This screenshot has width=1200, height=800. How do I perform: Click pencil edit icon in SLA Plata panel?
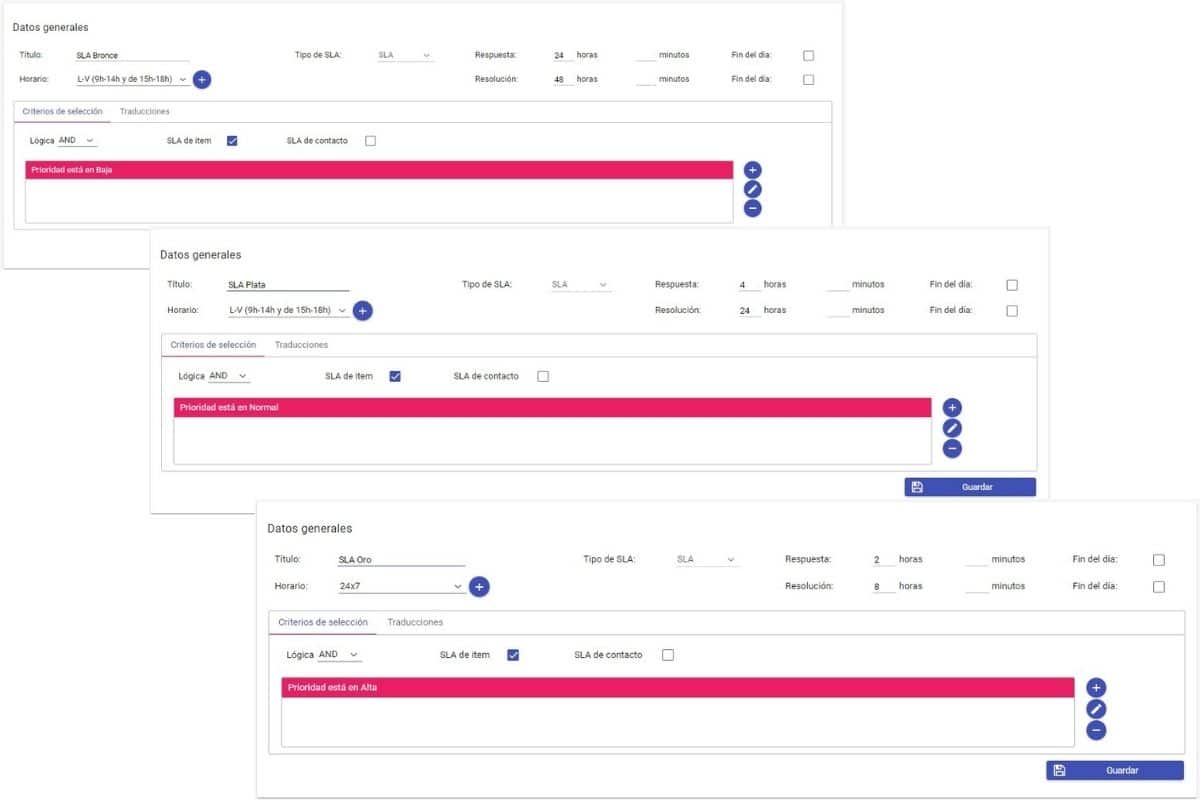(x=952, y=428)
